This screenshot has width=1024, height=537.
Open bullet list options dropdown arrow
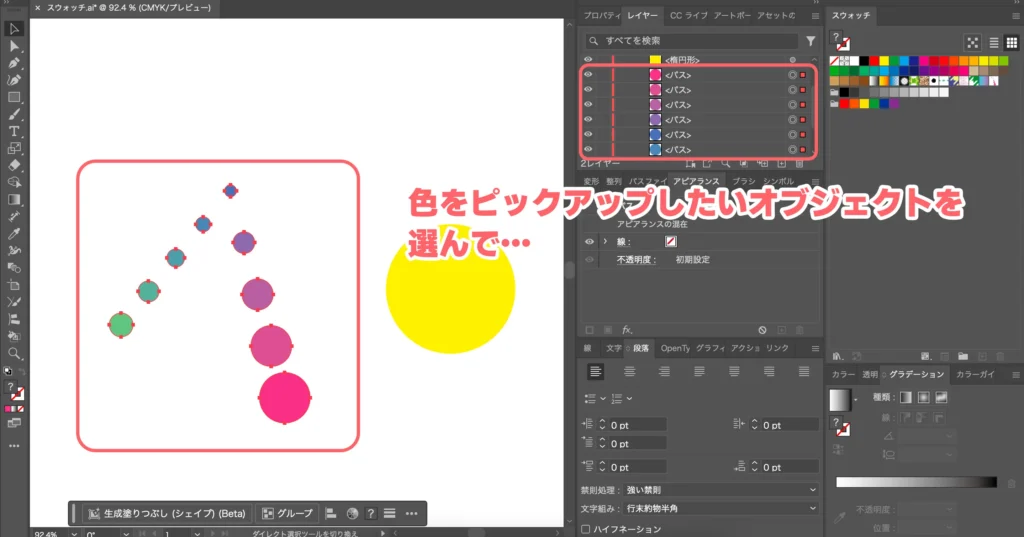[603, 399]
